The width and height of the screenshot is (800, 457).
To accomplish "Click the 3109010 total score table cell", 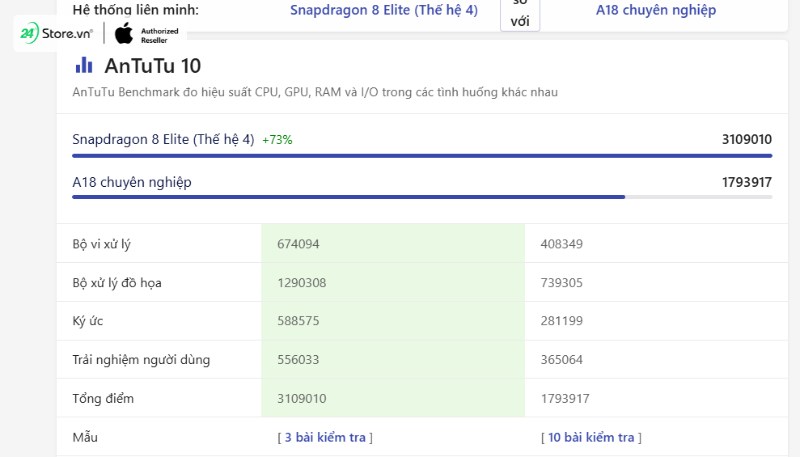I will [x=393, y=398].
